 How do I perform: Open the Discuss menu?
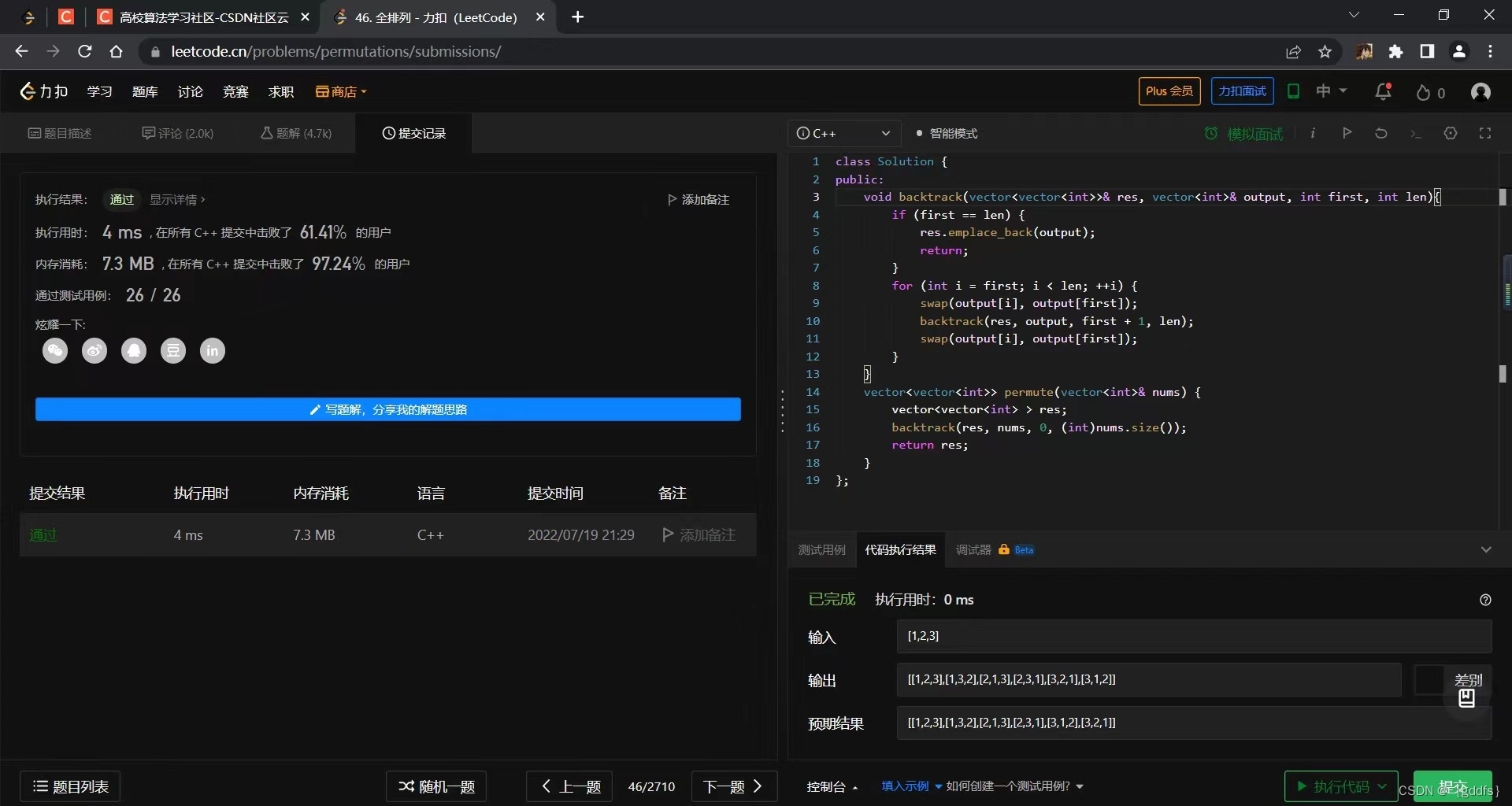tap(190, 92)
